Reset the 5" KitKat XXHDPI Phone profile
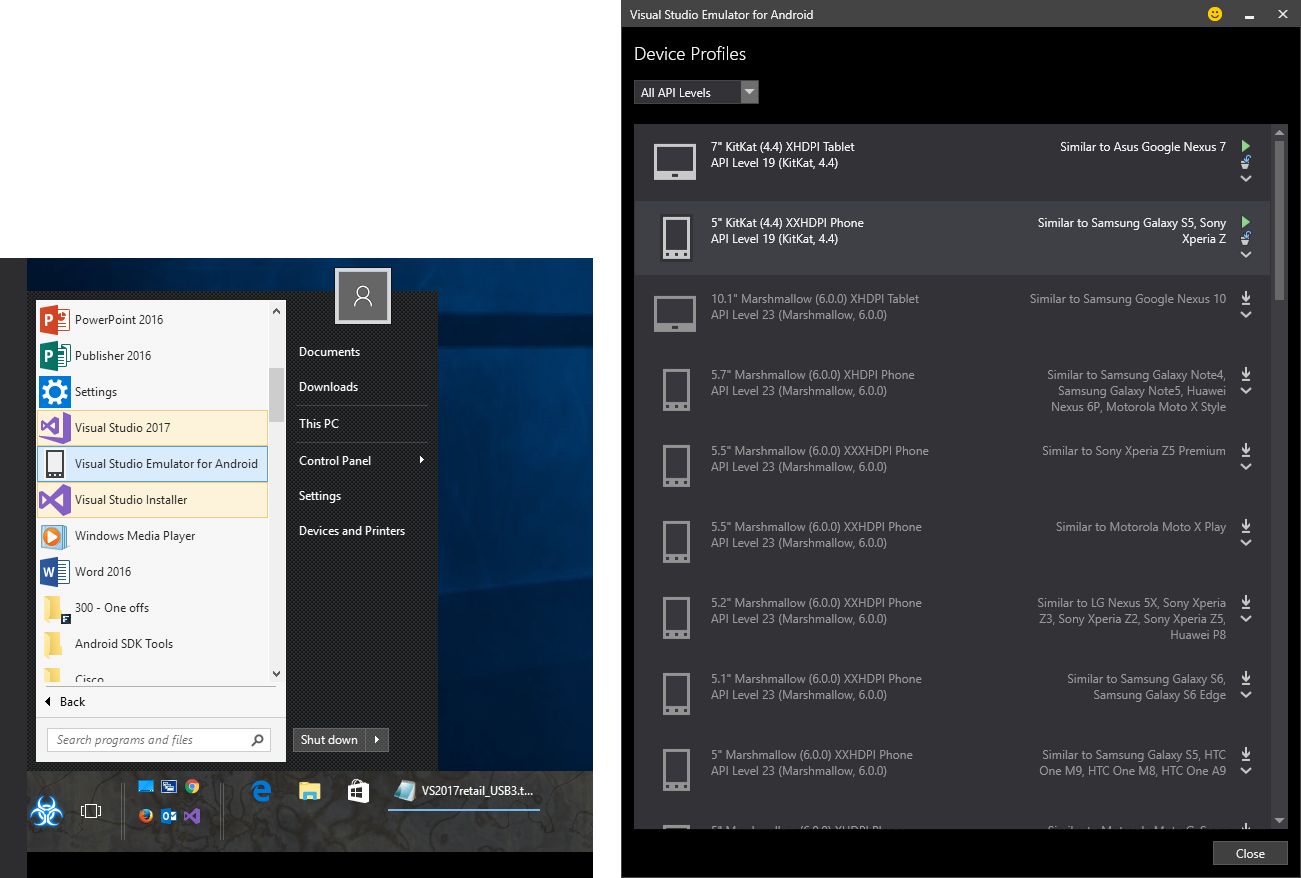 point(1246,238)
